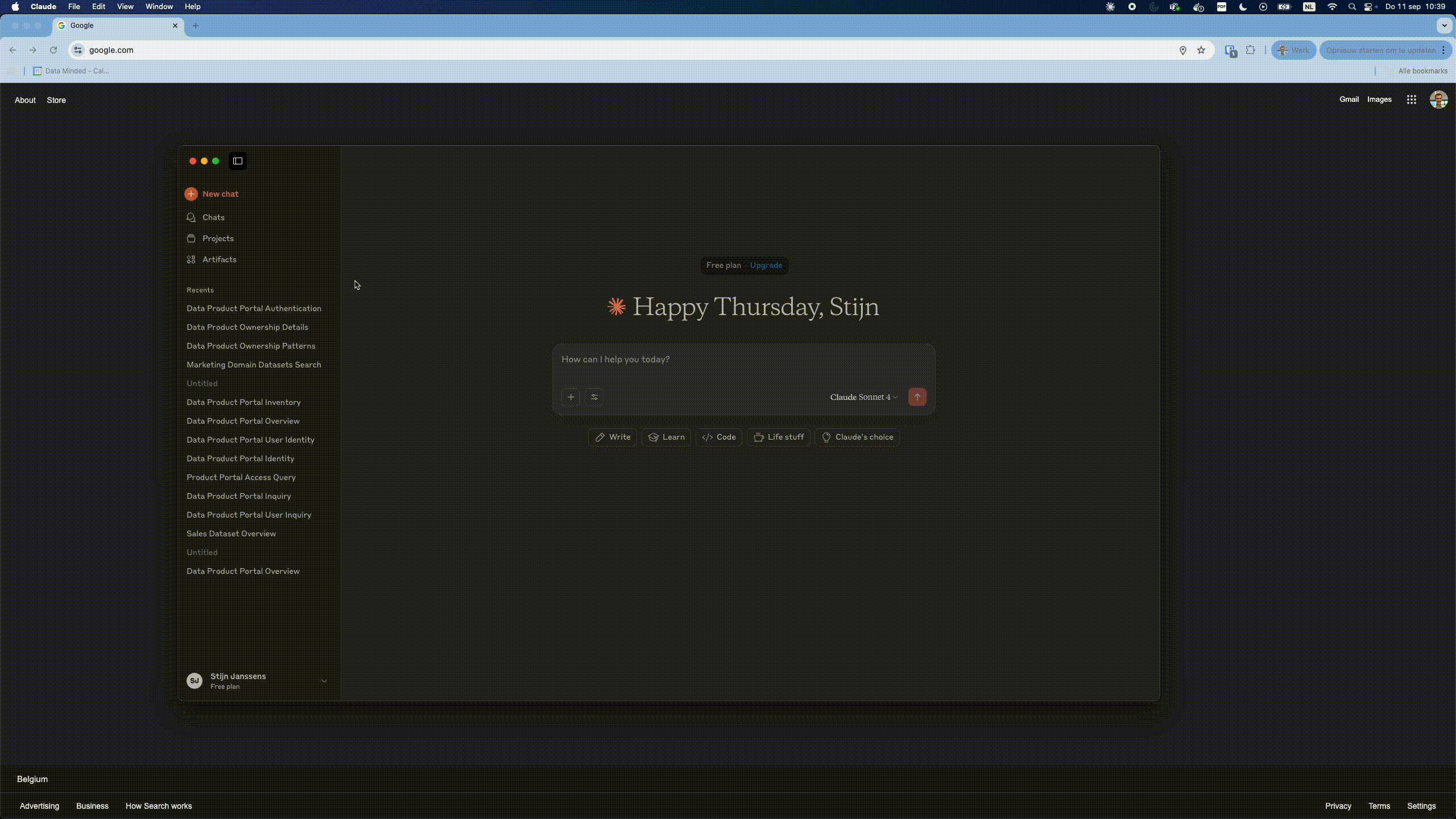This screenshot has height=819, width=1456.
Task: Open the Edit menu in menu bar
Action: pos(98,7)
